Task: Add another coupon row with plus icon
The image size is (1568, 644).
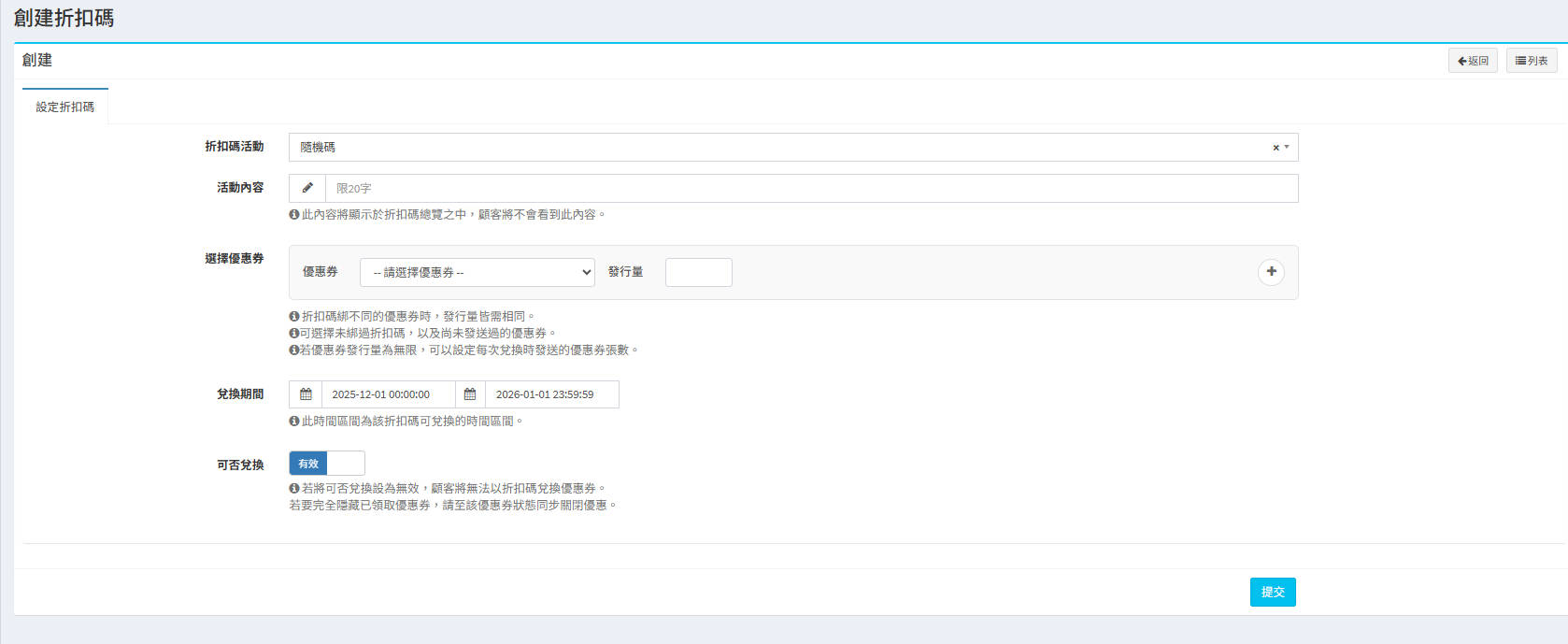Action: click(x=1271, y=272)
